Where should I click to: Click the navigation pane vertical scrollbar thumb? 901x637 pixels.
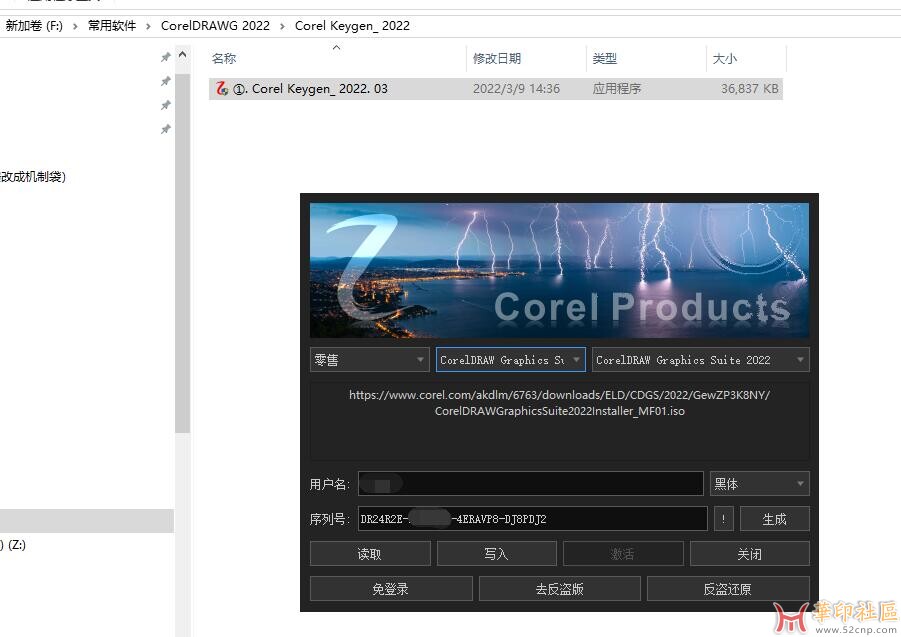pyautogui.click(x=183, y=253)
